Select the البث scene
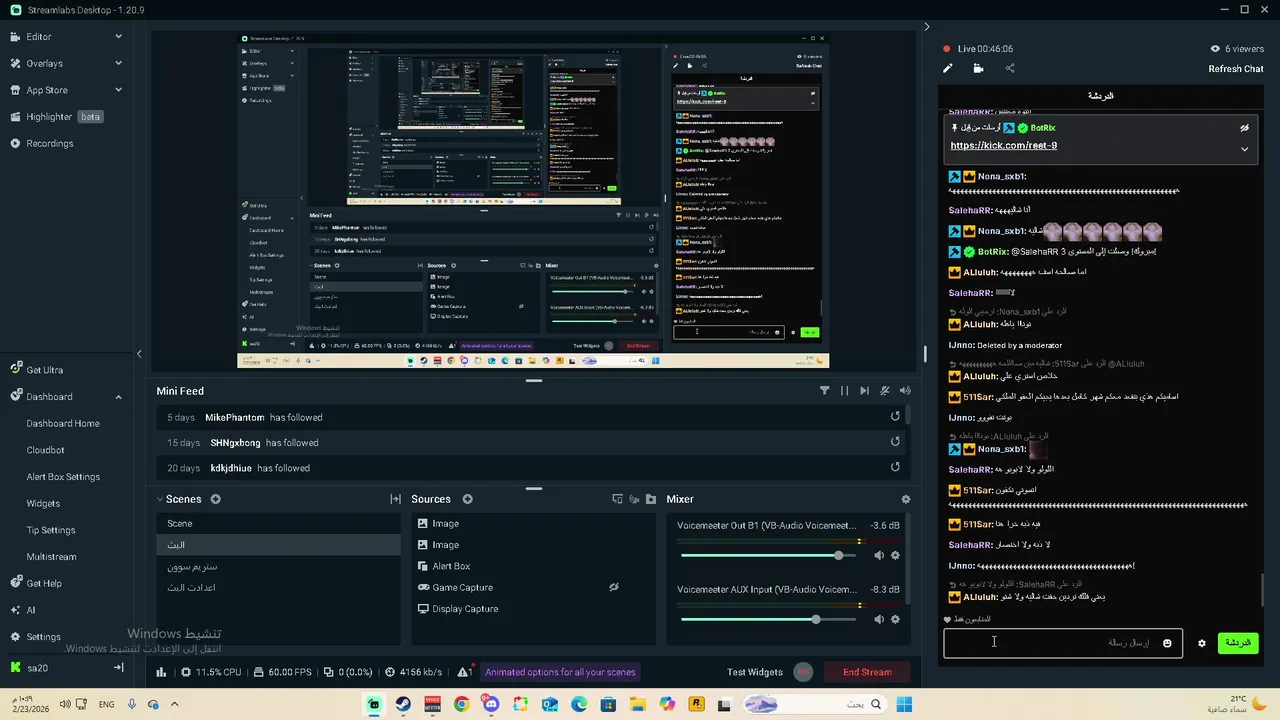The image size is (1280, 720). [x=279, y=545]
